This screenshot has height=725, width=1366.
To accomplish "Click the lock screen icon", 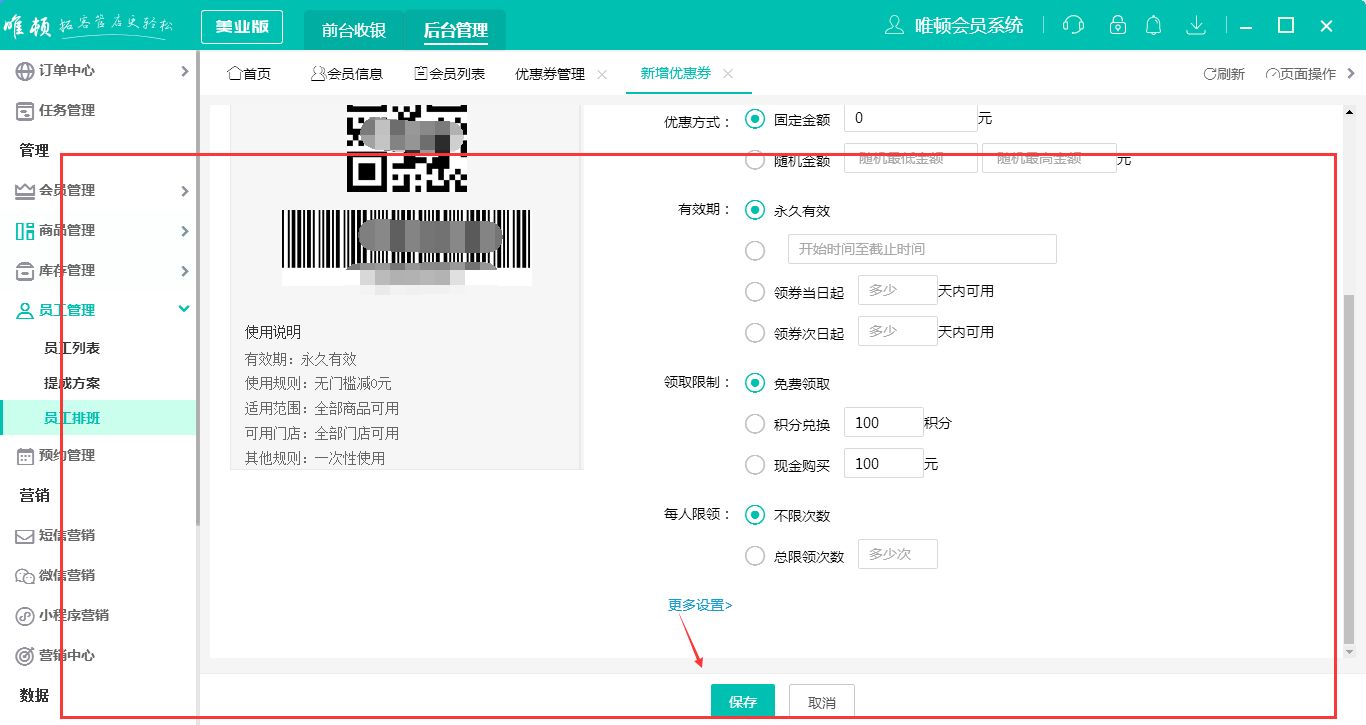I will tap(1118, 26).
